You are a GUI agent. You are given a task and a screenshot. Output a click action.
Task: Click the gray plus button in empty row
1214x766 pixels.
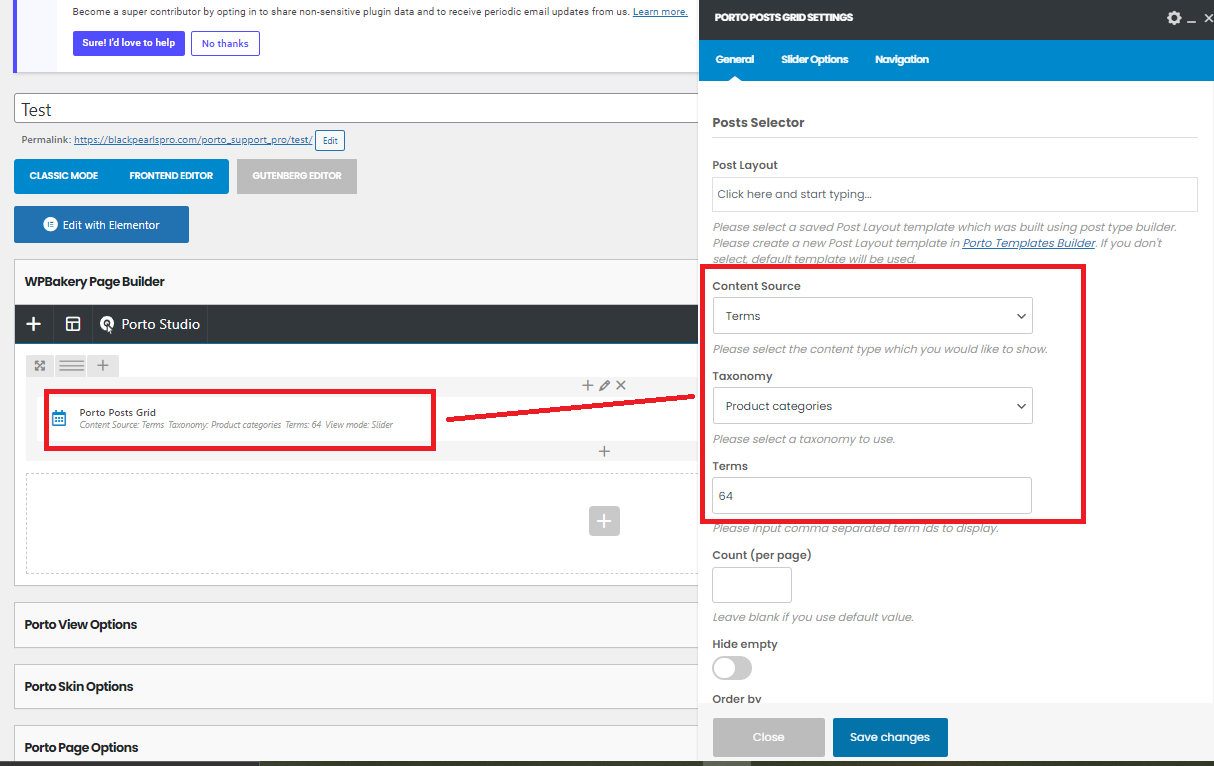tap(604, 521)
